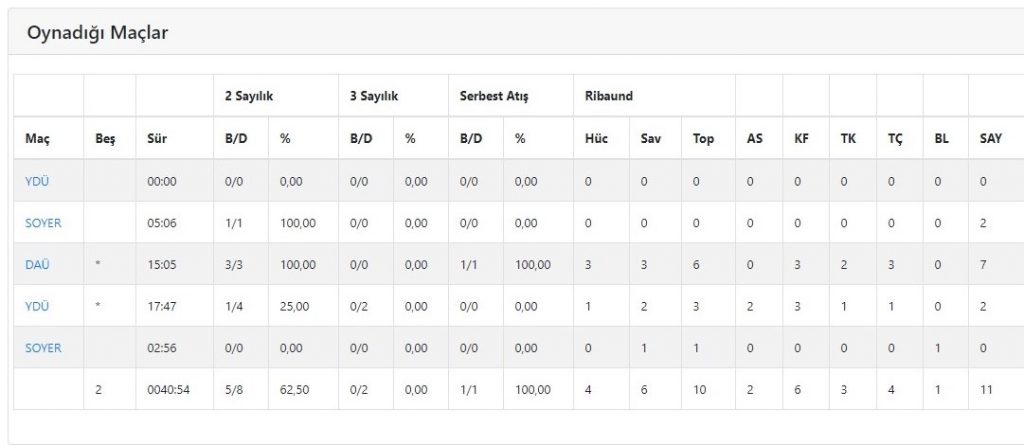
Task: Click the total time cell 0040:54
Action: pyautogui.click(x=168, y=390)
